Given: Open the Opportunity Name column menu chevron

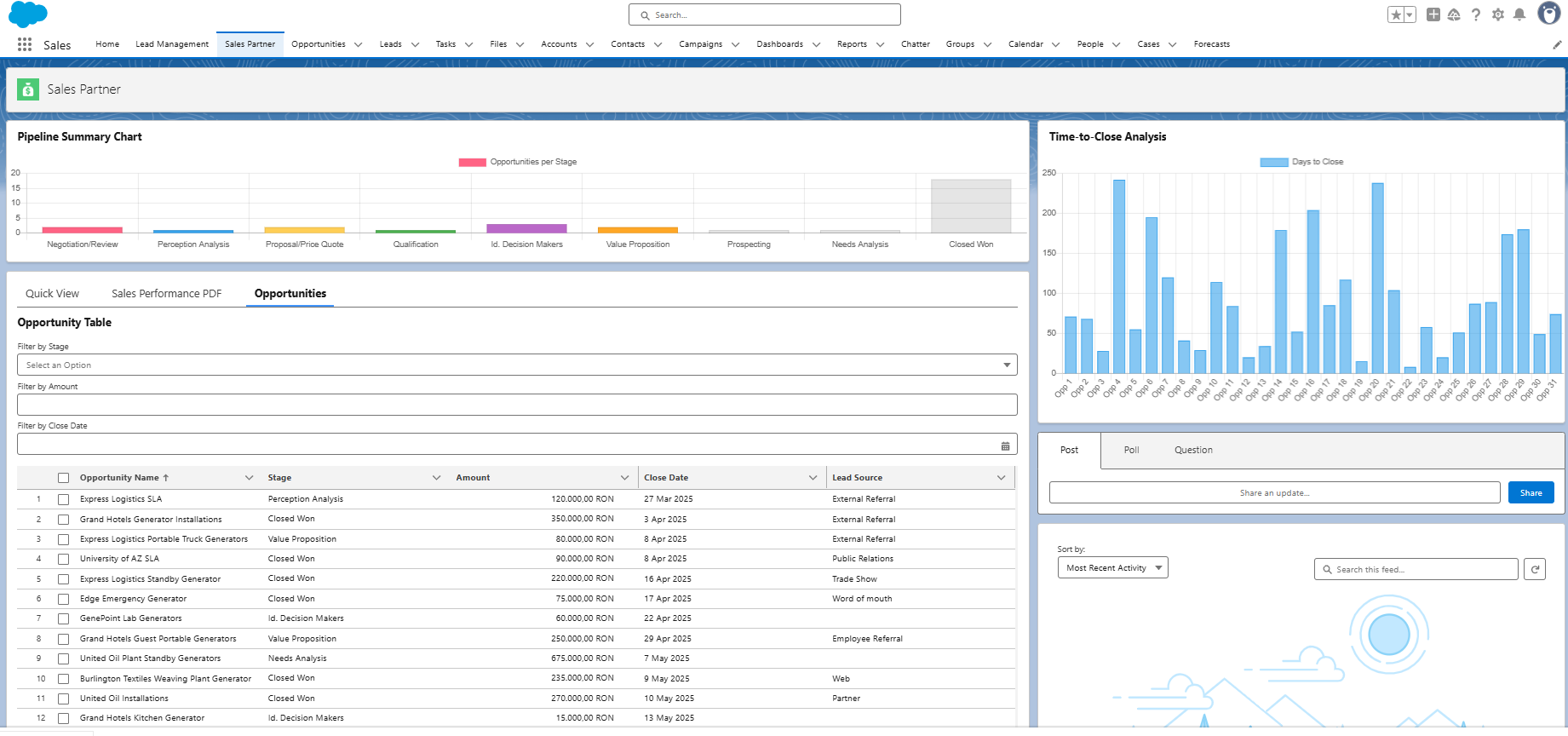Looking at the screenshot, I should pyautogui.click(x=249, y=478).
